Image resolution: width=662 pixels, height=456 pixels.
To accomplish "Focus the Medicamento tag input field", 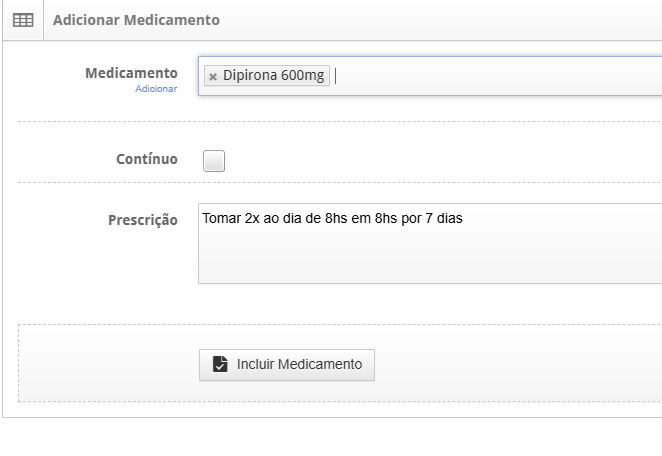I will click(x=498, y=76).
